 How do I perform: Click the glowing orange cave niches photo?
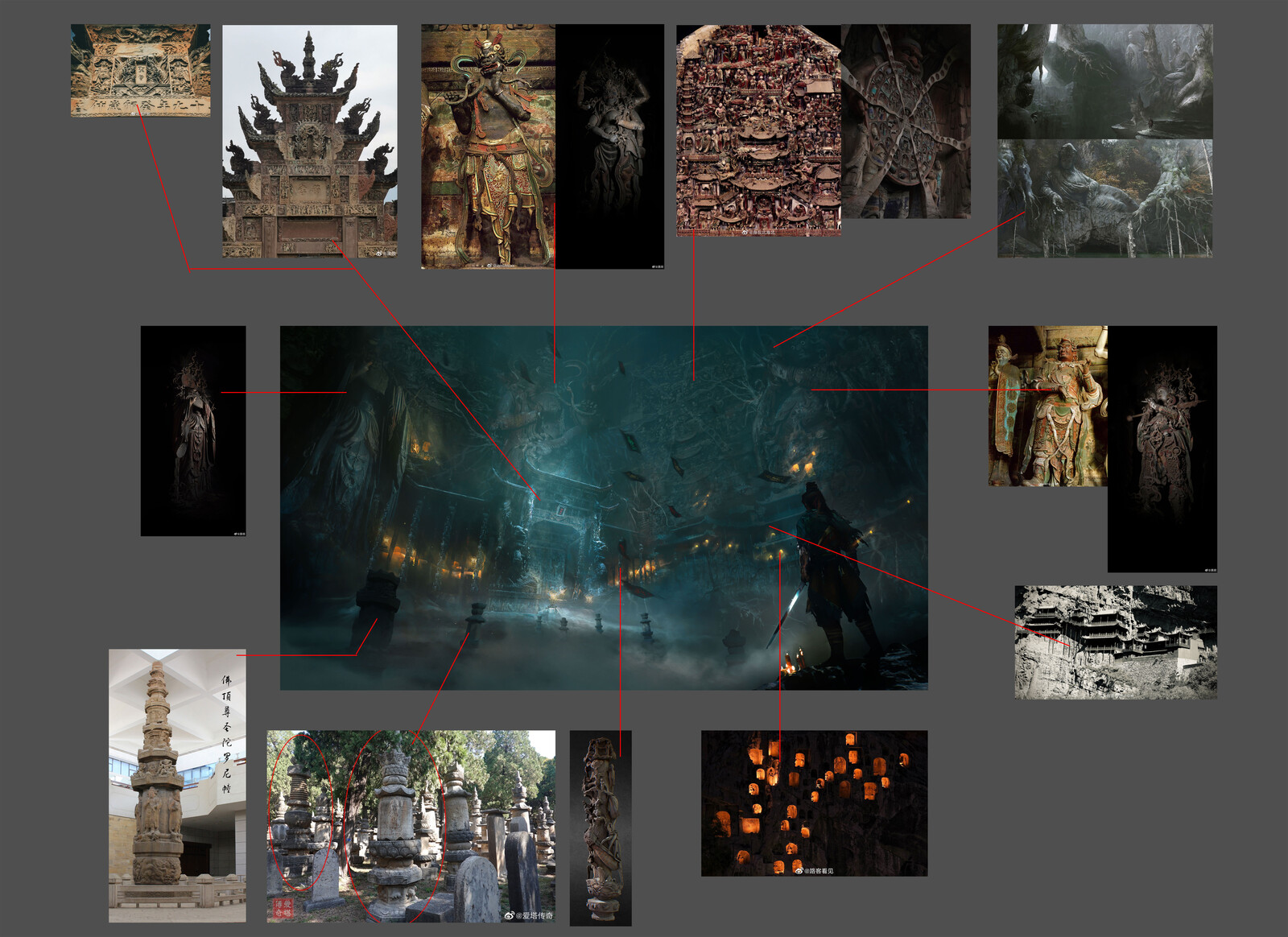pyautogui.click(x=815, y=803)
